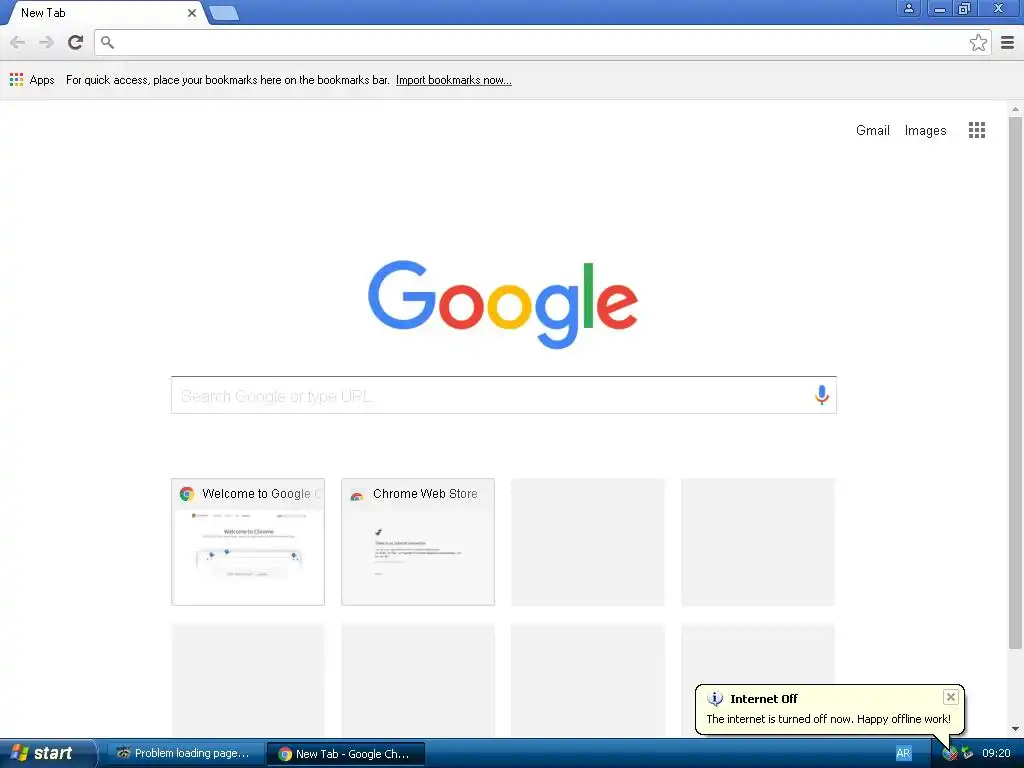Open the Images link
The width and height of the screenshot is (1024, 768).
[x=925, y=130]
